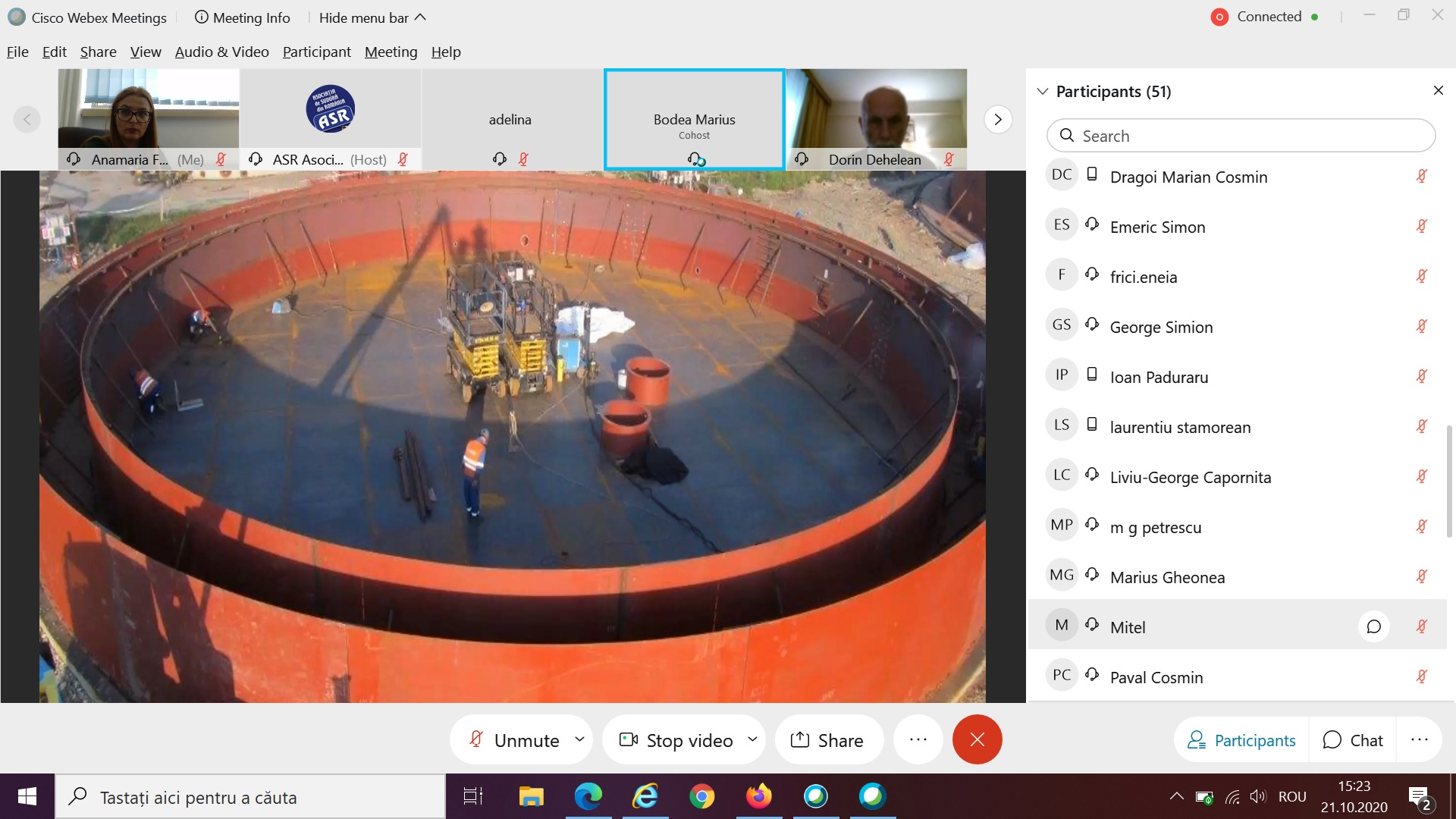Collapse the Participants (51) list chevron
Viewport: 1456px width, 819px height.
click(x=1043, y=91)
